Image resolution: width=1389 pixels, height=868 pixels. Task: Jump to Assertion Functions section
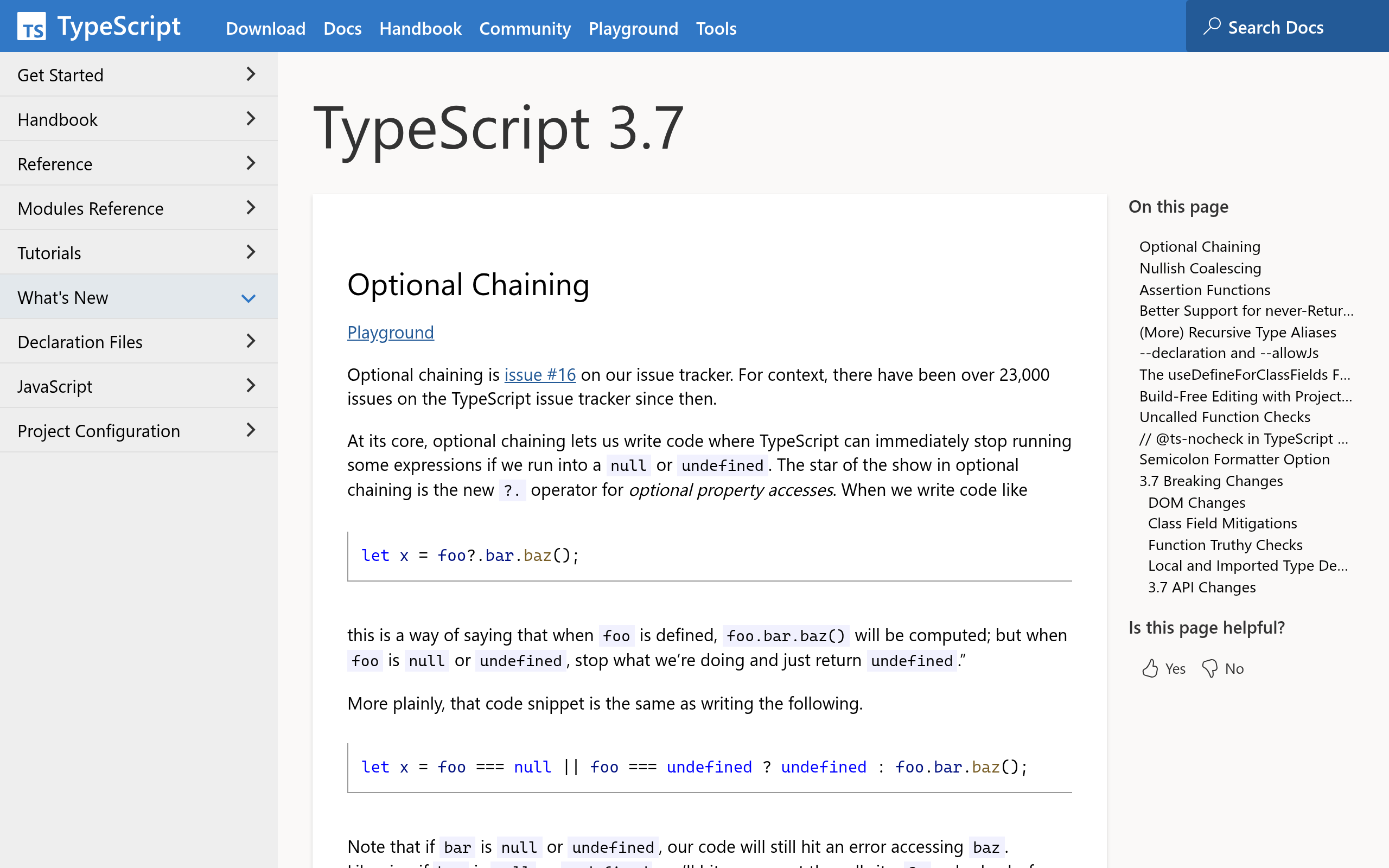(x=1205, y=289)
